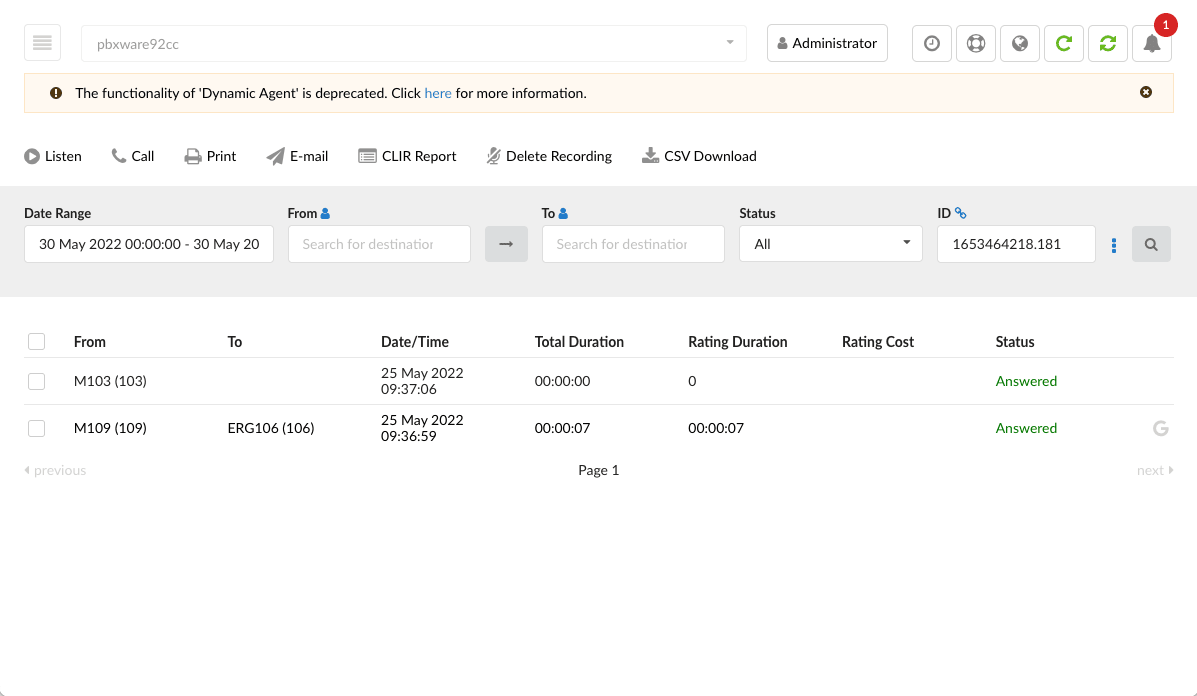Go to the next page

click(1155, 470)
